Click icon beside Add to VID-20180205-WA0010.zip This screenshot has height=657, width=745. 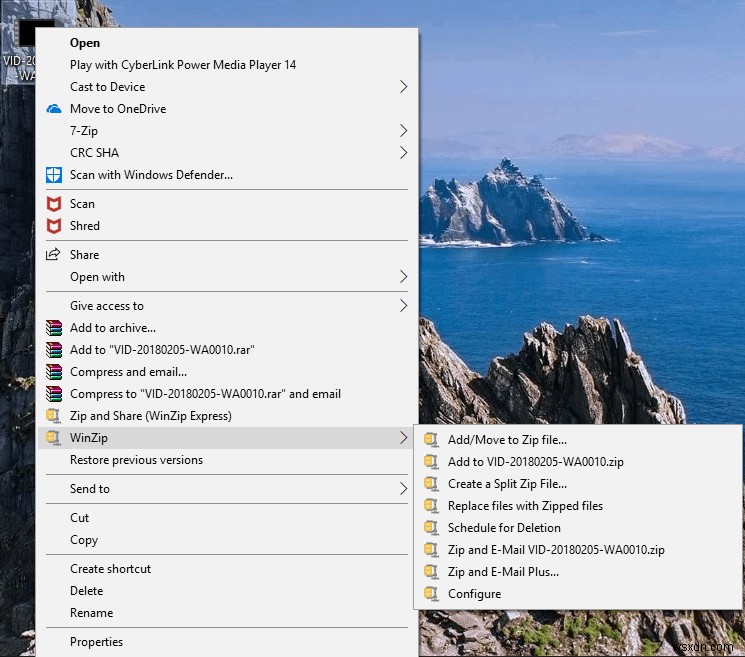pyautogui.click(x=431, y=462)
